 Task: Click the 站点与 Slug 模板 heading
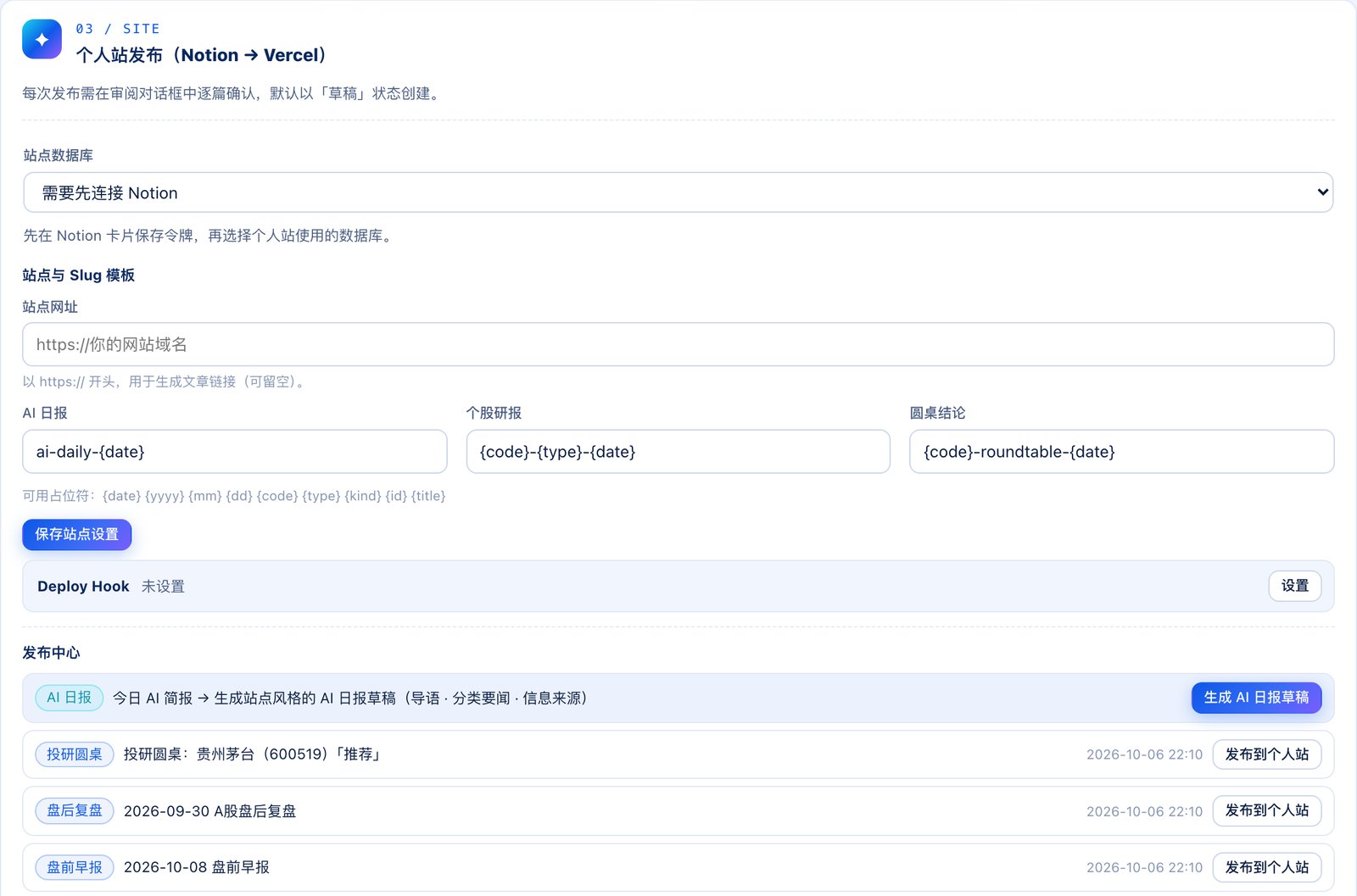point(79,275)
